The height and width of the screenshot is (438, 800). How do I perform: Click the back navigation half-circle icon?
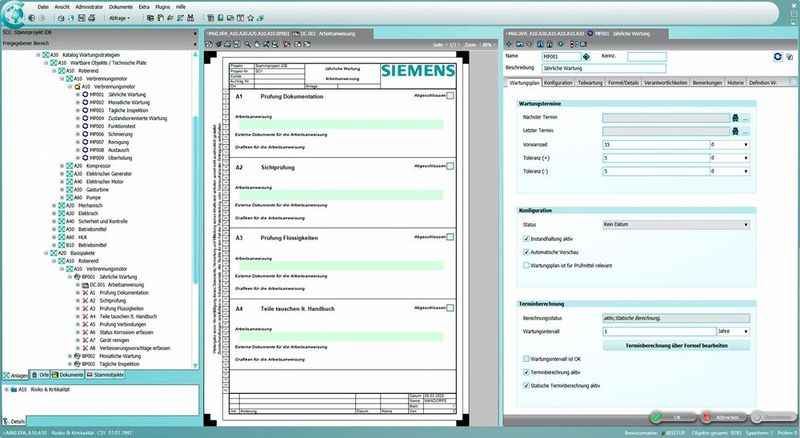[x=32, y=18]
